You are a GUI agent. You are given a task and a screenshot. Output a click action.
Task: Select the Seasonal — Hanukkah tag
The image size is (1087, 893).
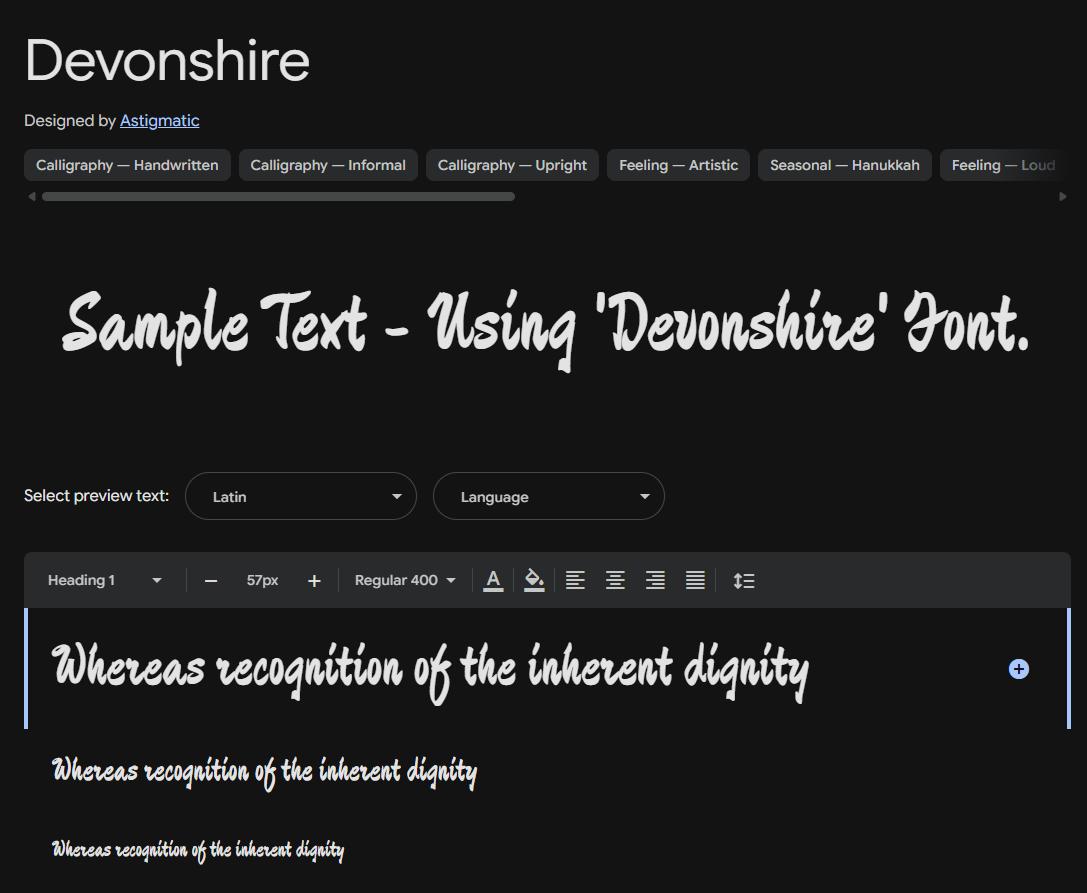(844, 165)
